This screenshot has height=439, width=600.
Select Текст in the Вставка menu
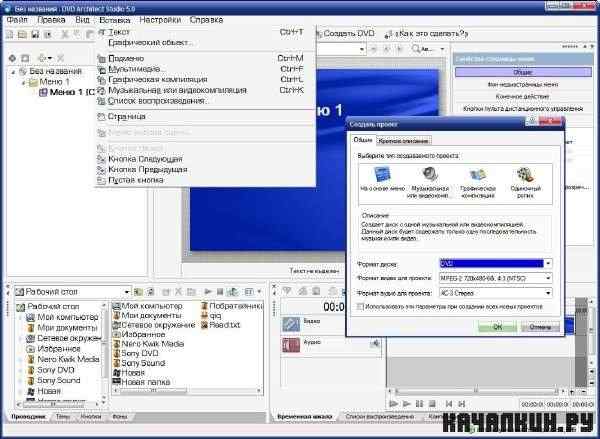click(x=206, y=32)
